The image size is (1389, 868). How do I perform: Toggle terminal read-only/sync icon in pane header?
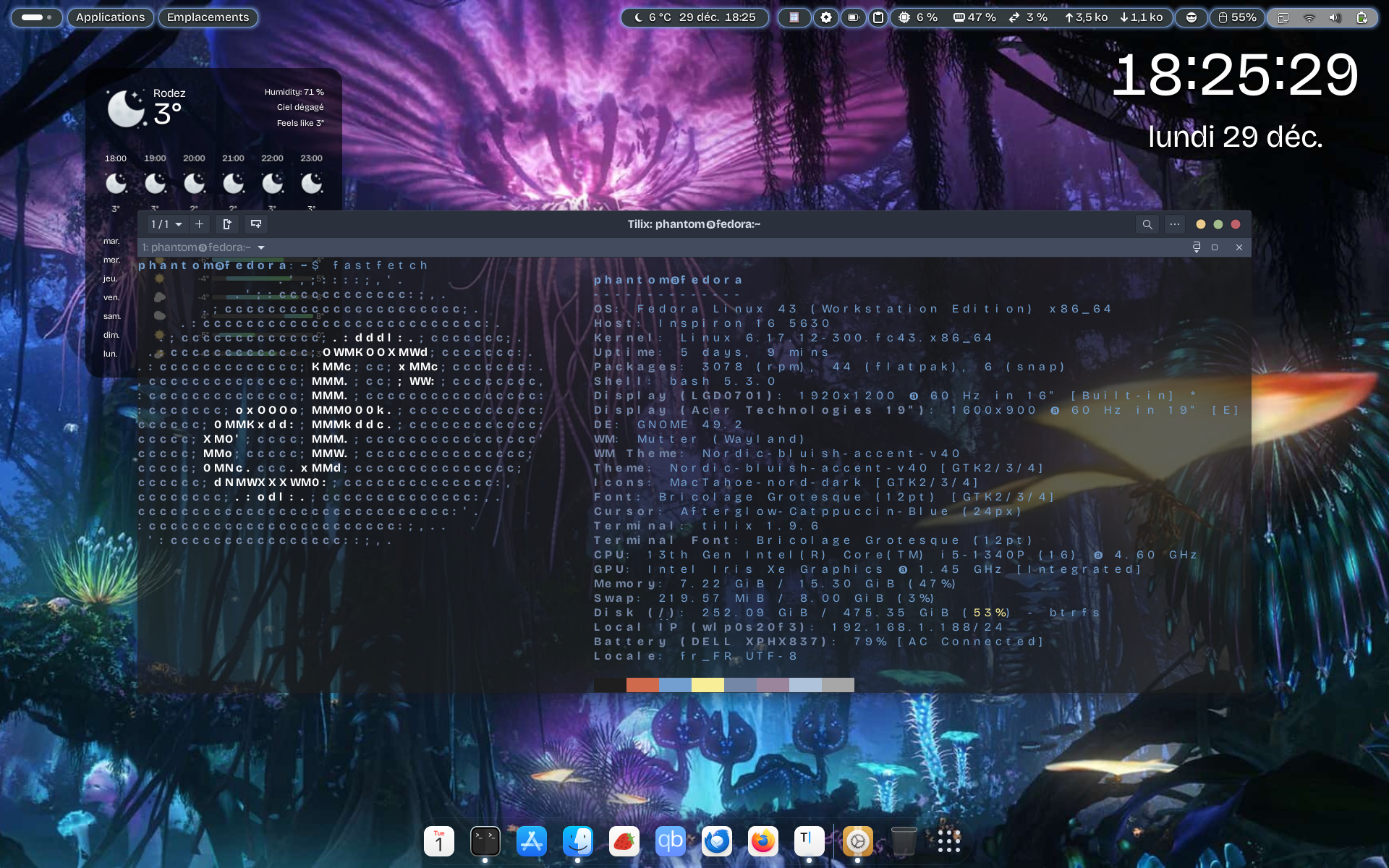coord(1196,247)
